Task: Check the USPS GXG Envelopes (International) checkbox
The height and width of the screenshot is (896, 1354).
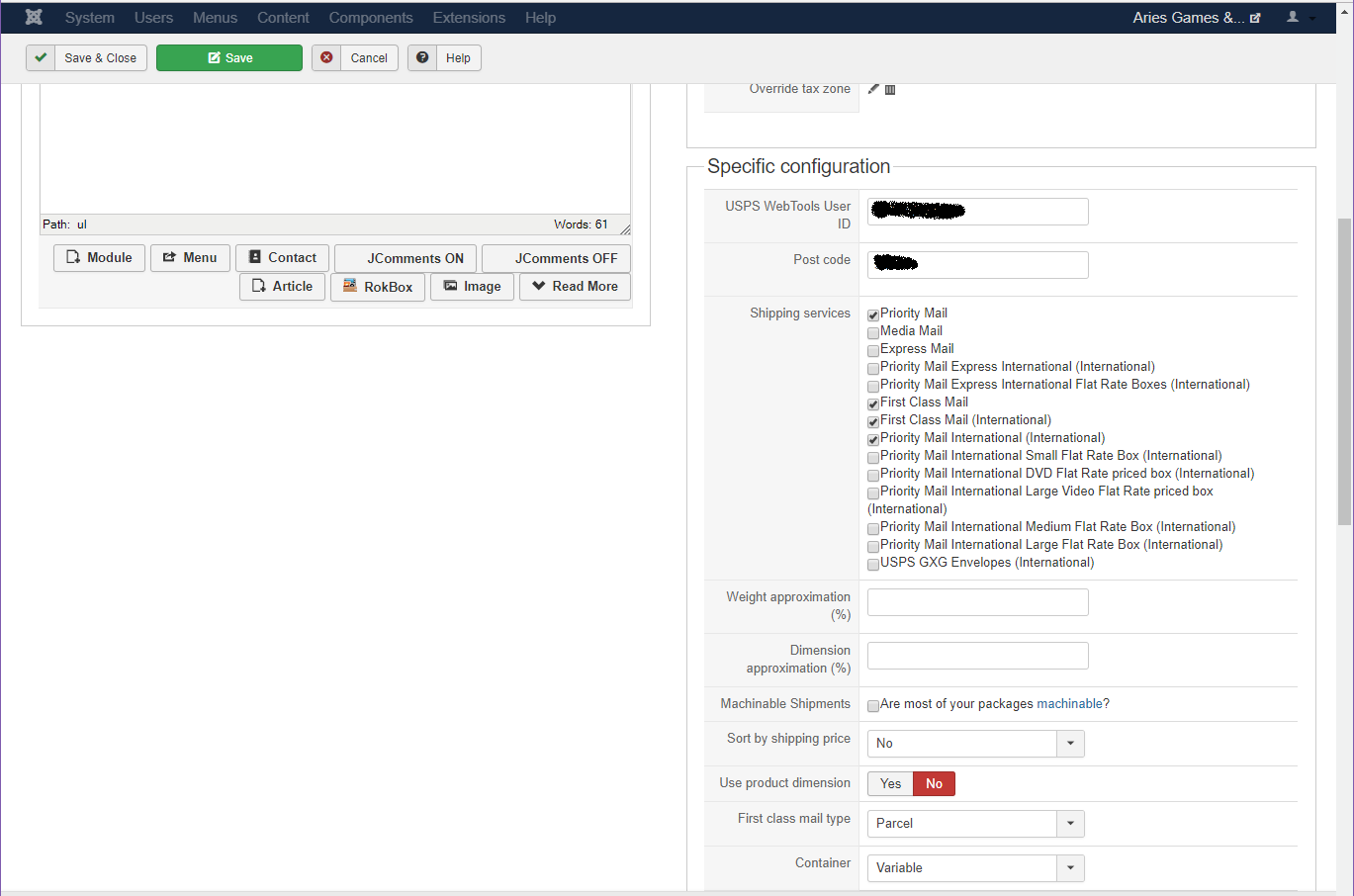Action: [x=873, y=565]
